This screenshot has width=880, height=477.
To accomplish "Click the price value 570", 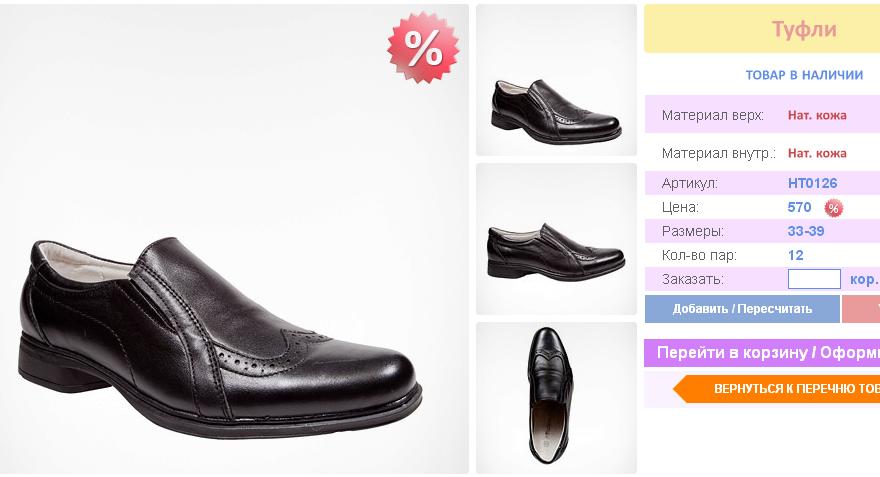I will [x=799, y=207].
